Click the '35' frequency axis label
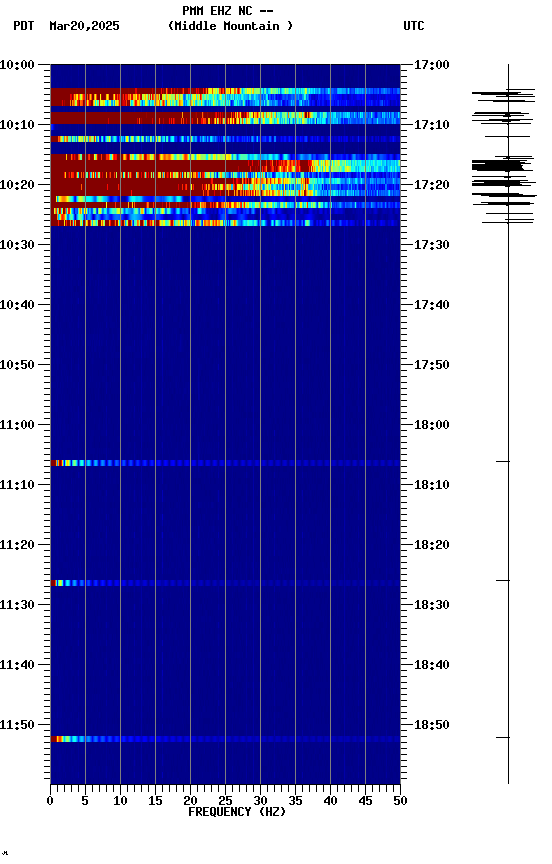Screen dimensions: 552x864 coord(295,801)
